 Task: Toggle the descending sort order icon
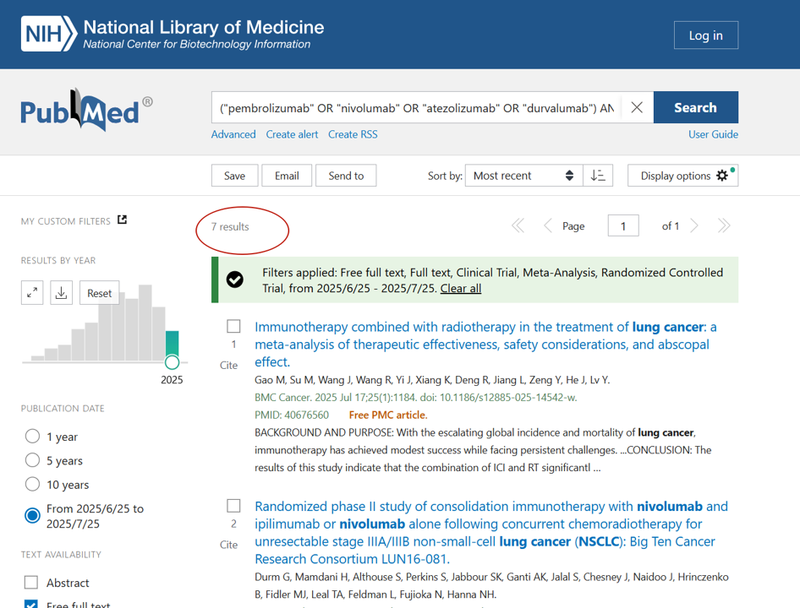[598, 175]
